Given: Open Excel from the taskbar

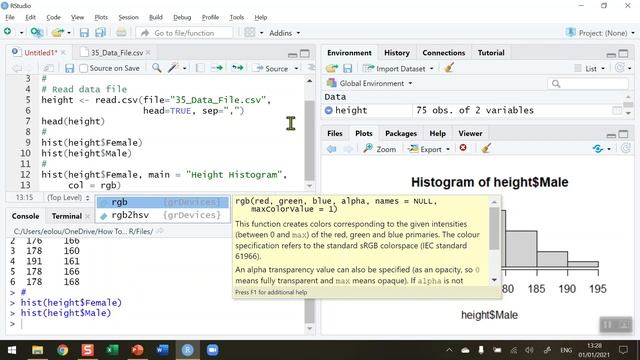Looking at the screenshot, I should [112, 350].
